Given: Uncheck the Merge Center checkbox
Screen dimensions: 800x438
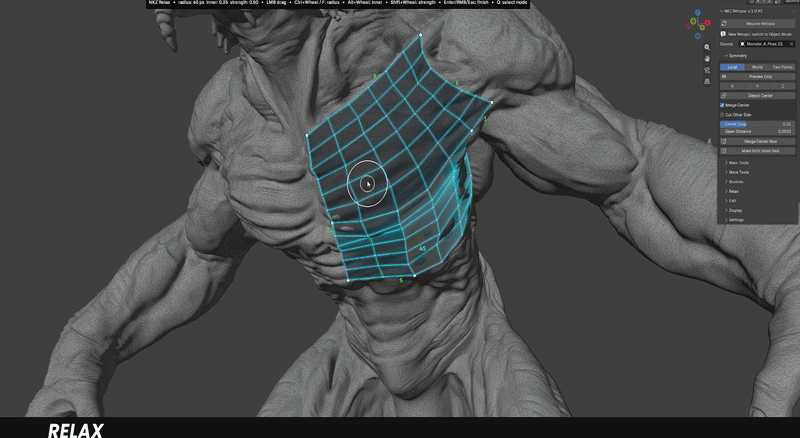Looking at the screenshot, I should (722, 105).
